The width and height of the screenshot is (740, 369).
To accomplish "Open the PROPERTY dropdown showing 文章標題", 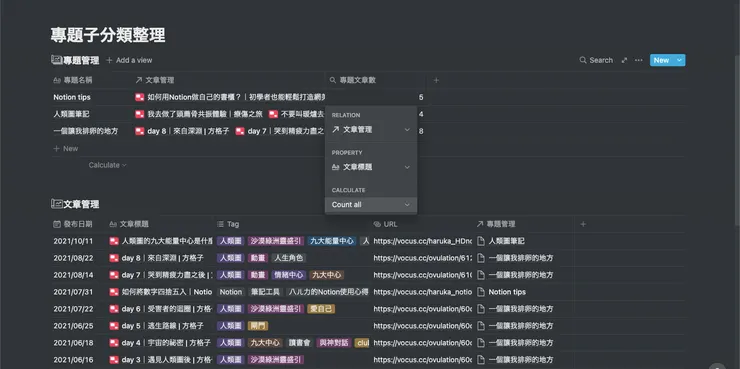I will 371,167.
